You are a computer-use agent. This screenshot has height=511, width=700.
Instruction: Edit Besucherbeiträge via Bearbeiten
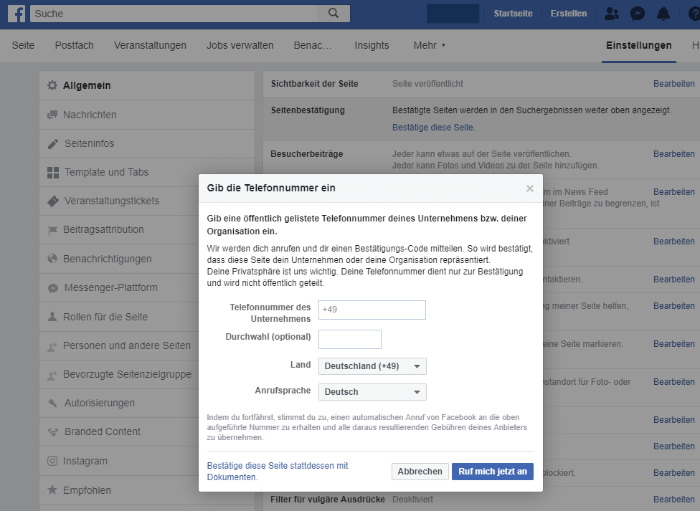674,154
